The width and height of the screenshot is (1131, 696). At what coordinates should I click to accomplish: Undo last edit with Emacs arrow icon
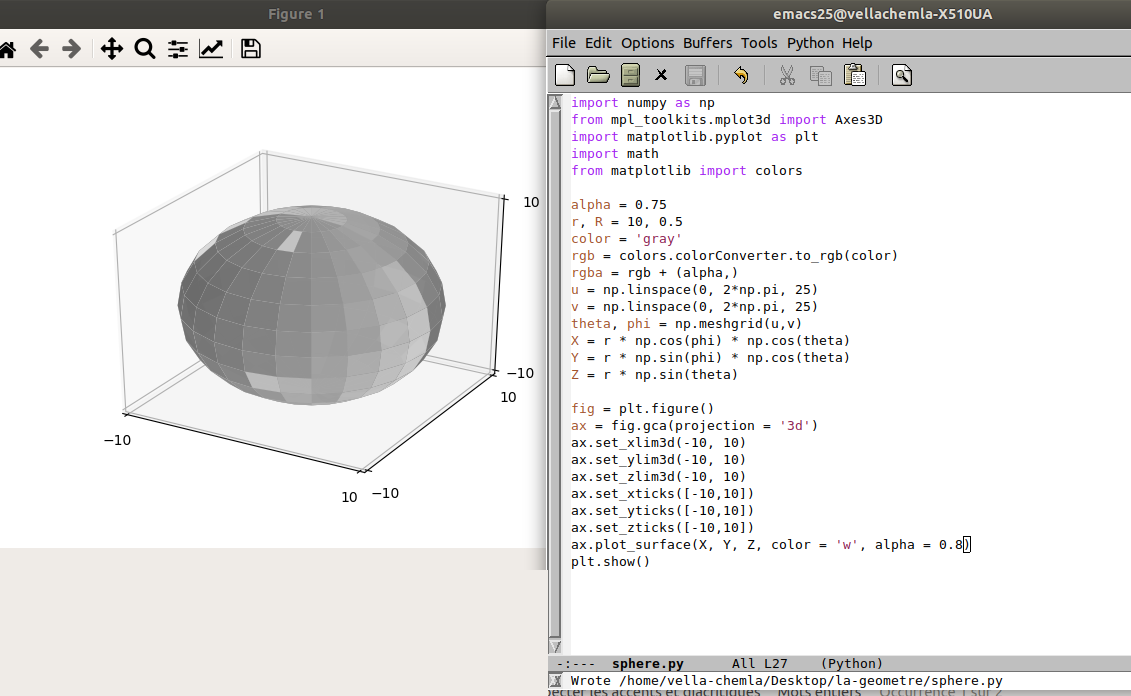(x=741, y=75)
